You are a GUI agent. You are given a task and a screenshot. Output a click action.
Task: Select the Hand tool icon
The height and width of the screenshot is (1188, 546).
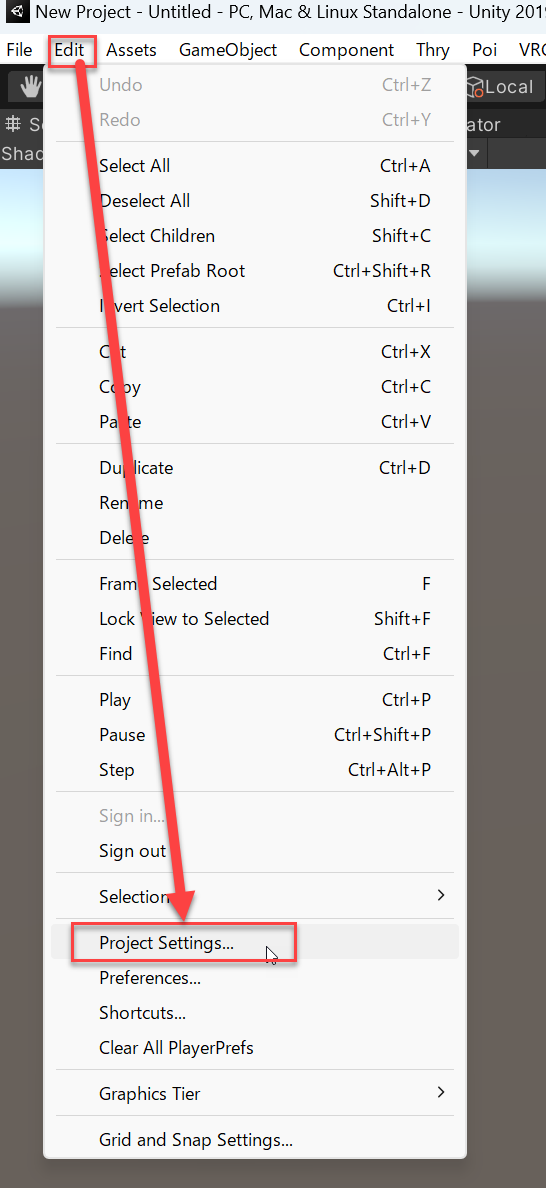coord(30,87)
